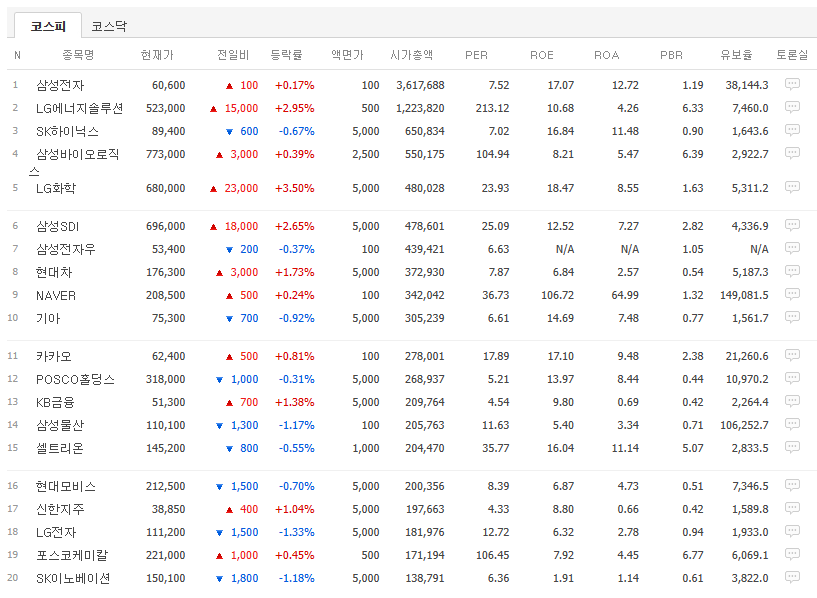The height and width of the screenshot is (598, 817).
Task: Switch to the 코스피 tab
Action: (x=48, y=26)
